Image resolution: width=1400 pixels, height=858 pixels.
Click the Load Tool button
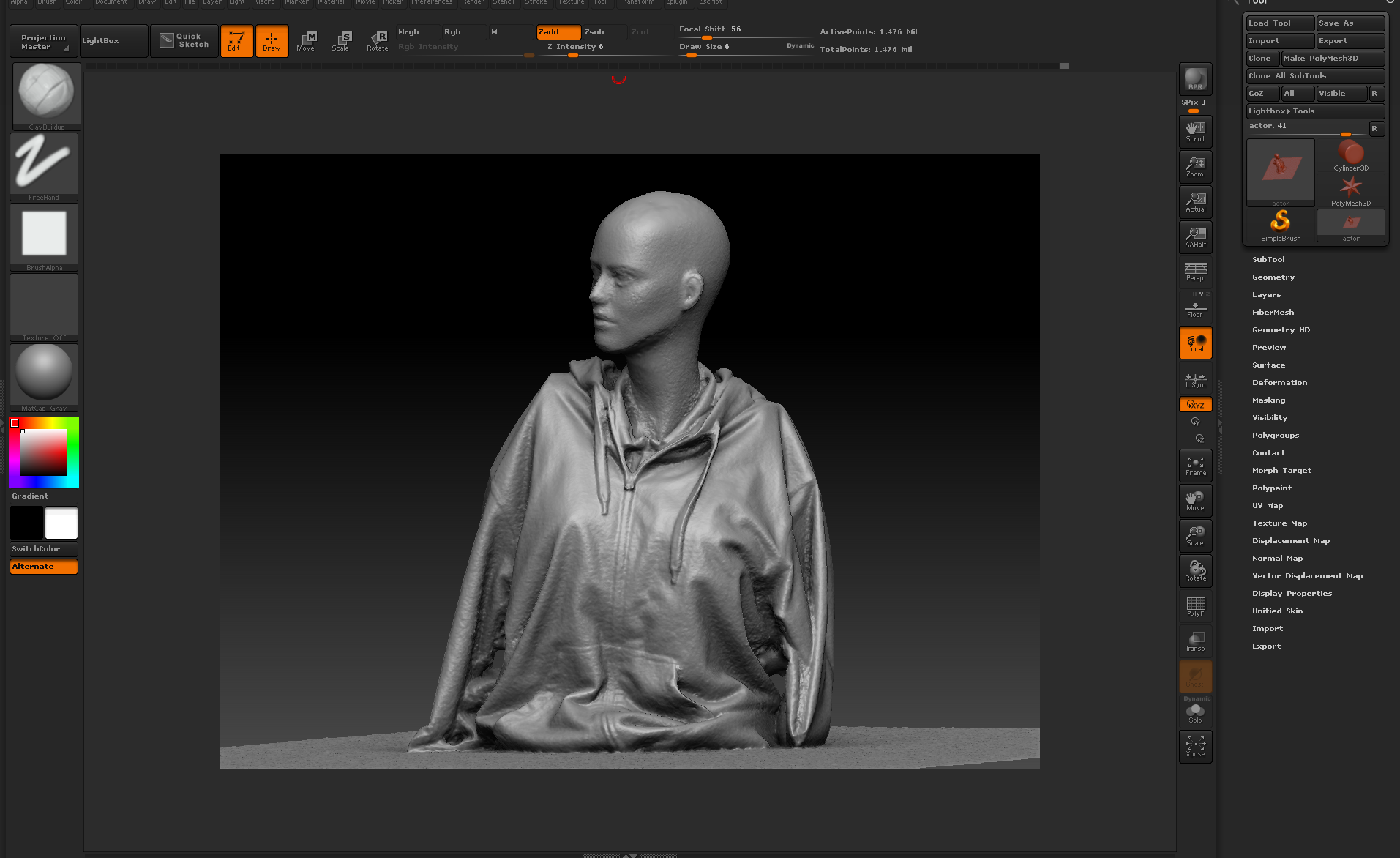pos(1280,23)
